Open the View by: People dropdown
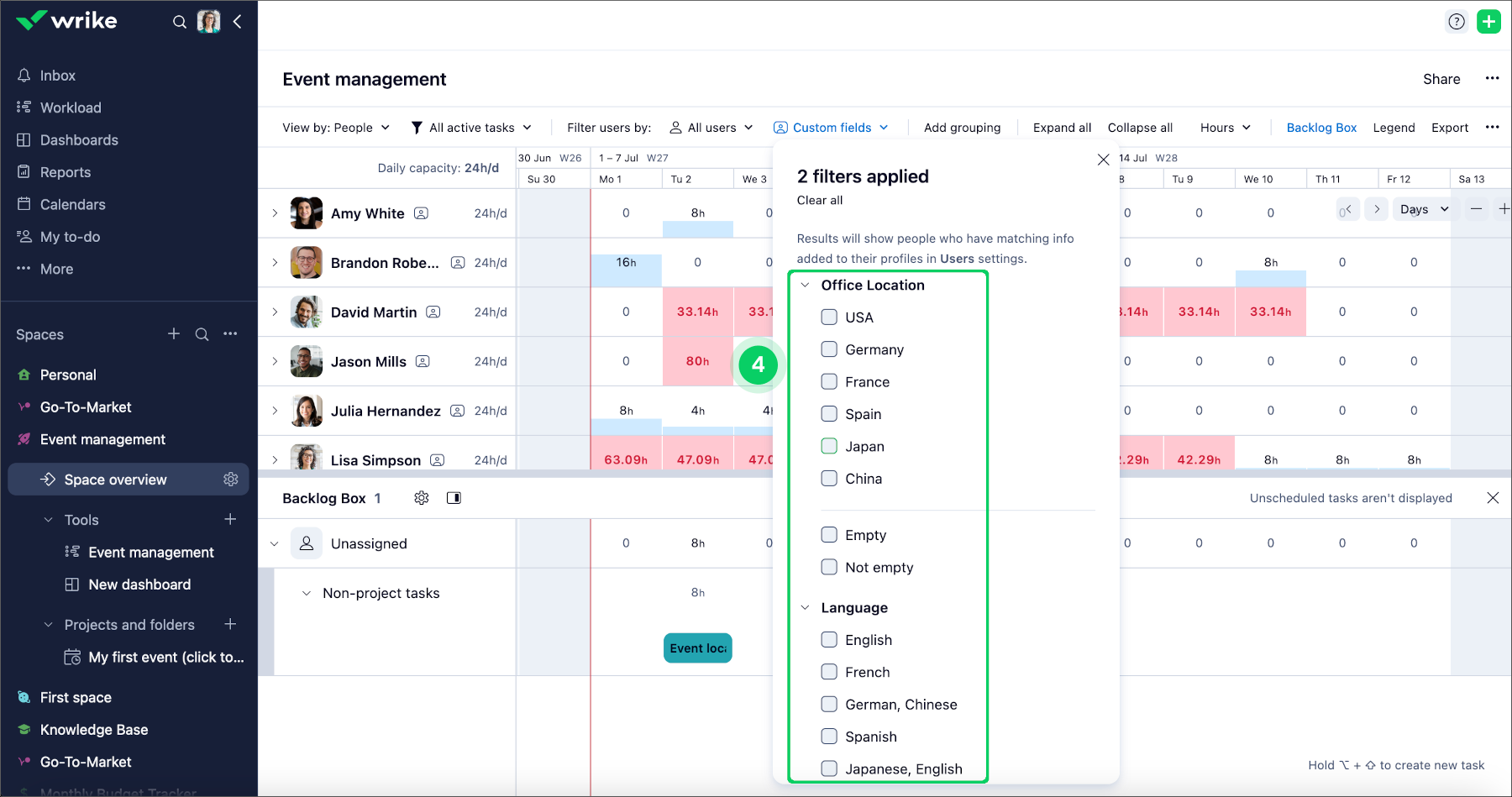1512x797 pixels. coord(336,128)
